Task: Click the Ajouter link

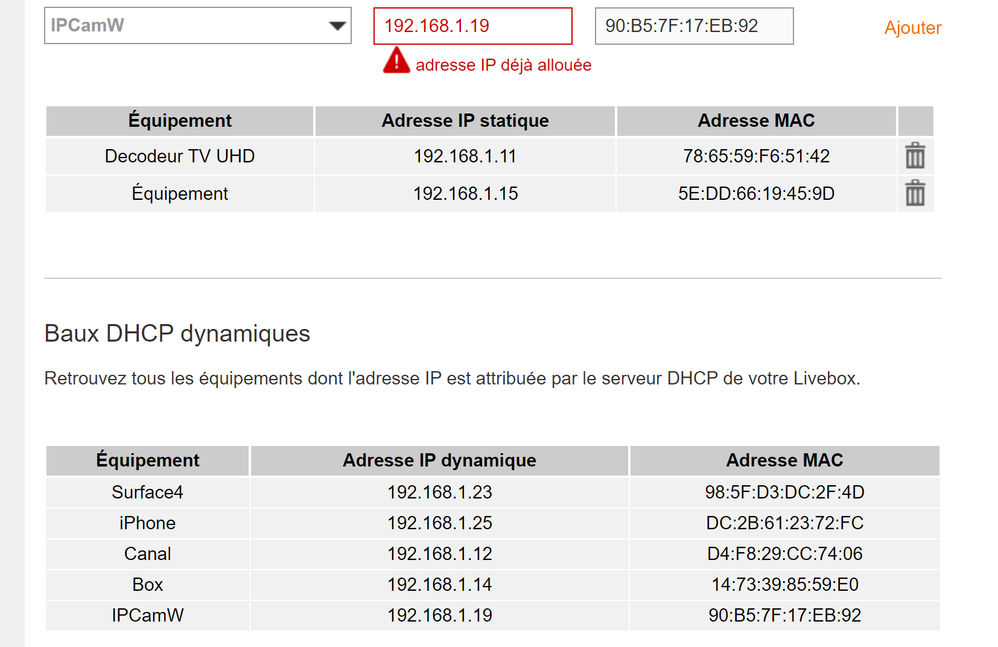Action: point(912,28)
